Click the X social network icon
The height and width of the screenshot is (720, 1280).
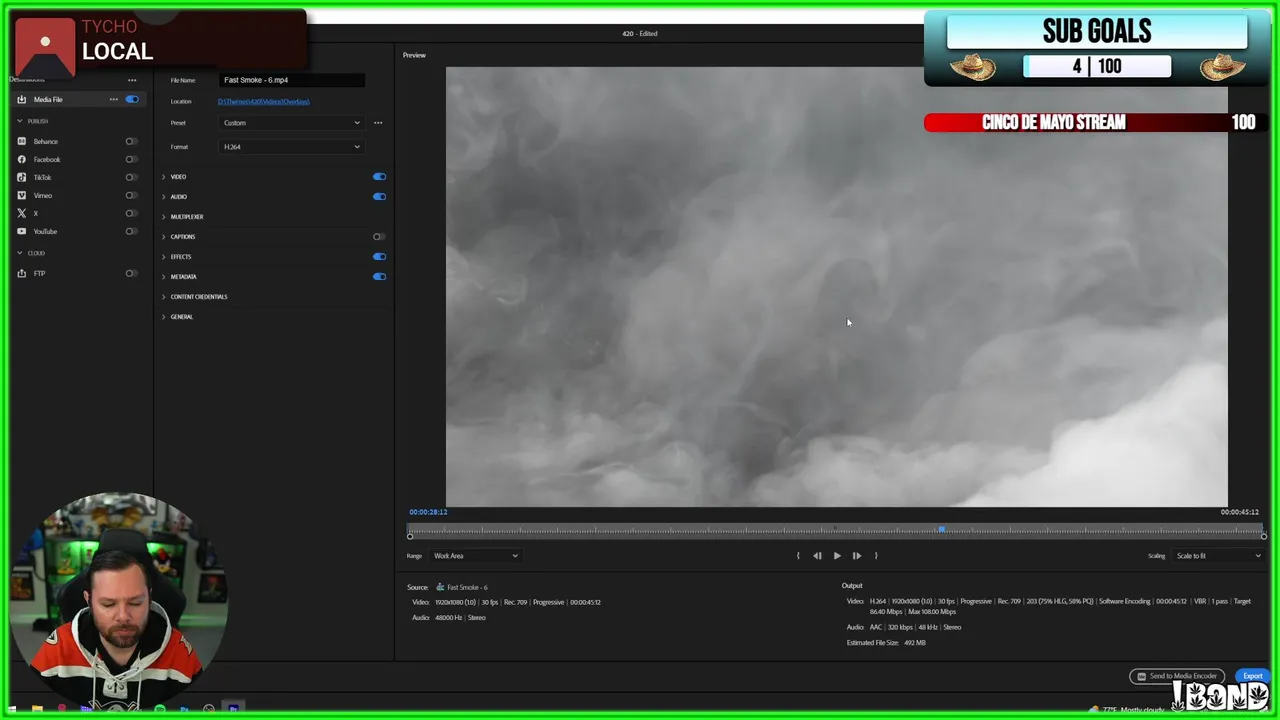(x=21, y=213)
